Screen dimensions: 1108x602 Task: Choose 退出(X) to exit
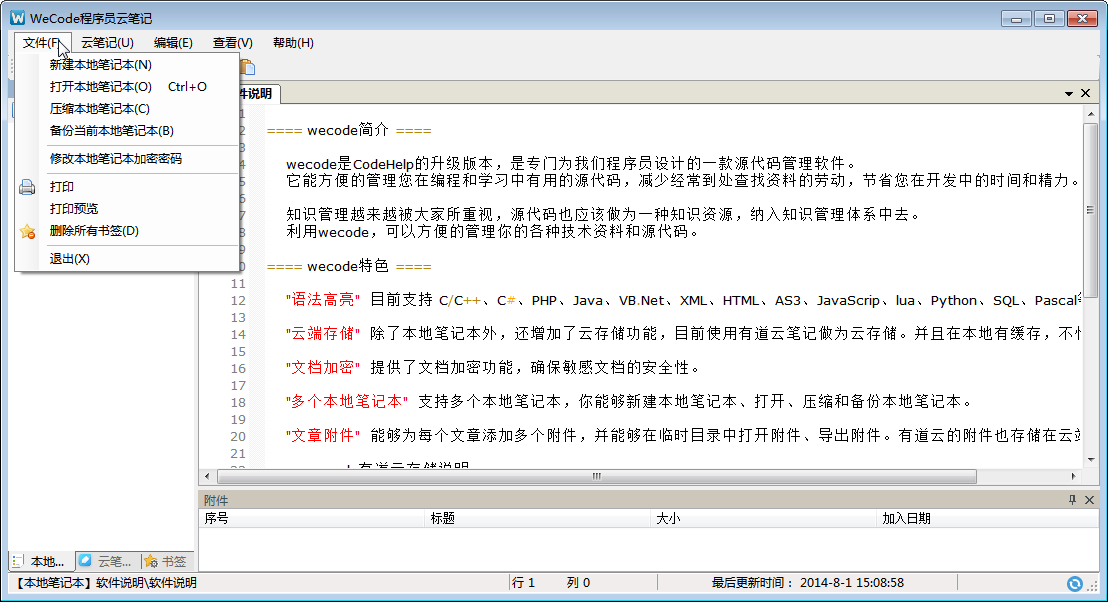click(127, 259)
